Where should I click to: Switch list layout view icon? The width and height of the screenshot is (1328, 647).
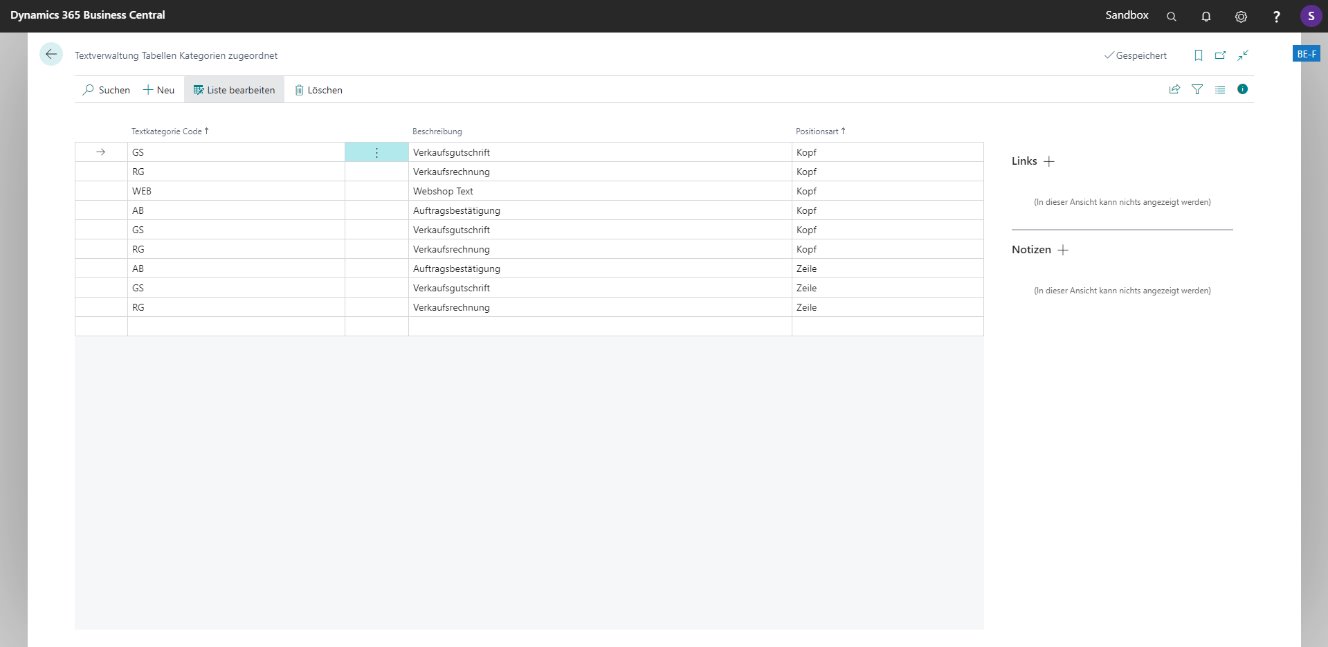(1220, 89)
